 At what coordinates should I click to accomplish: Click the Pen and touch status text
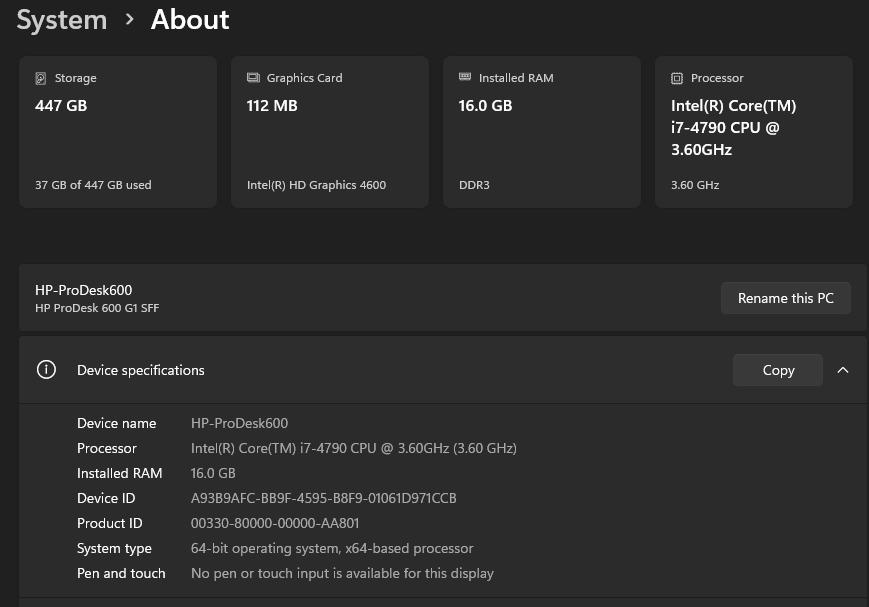(x=342, y=573)
